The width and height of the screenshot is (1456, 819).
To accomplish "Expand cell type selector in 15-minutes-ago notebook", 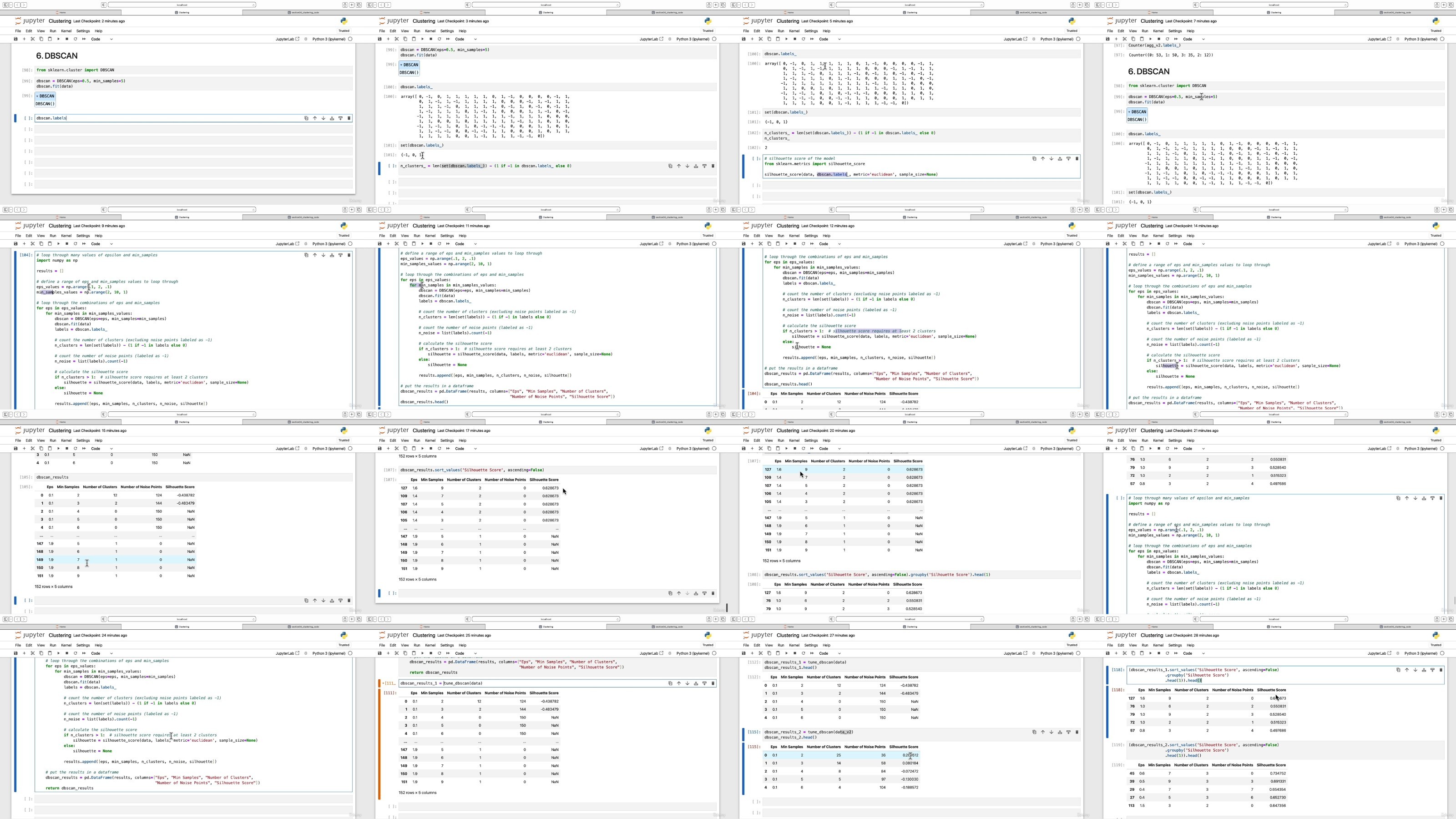I will coord(102,449).
